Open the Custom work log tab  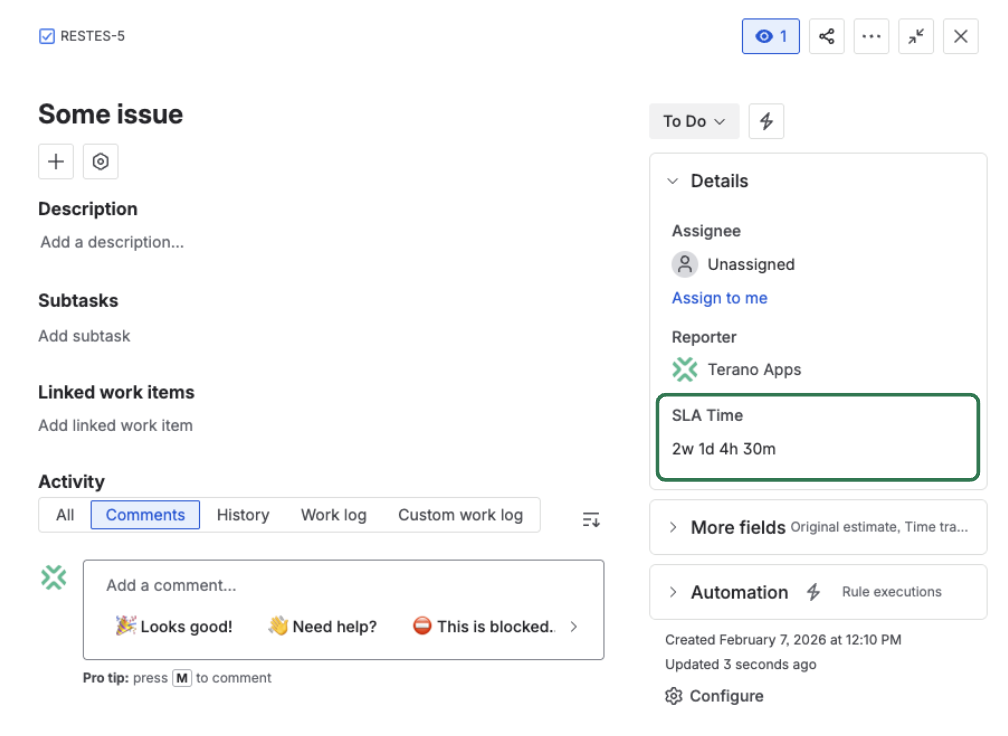tap(460, 515)
